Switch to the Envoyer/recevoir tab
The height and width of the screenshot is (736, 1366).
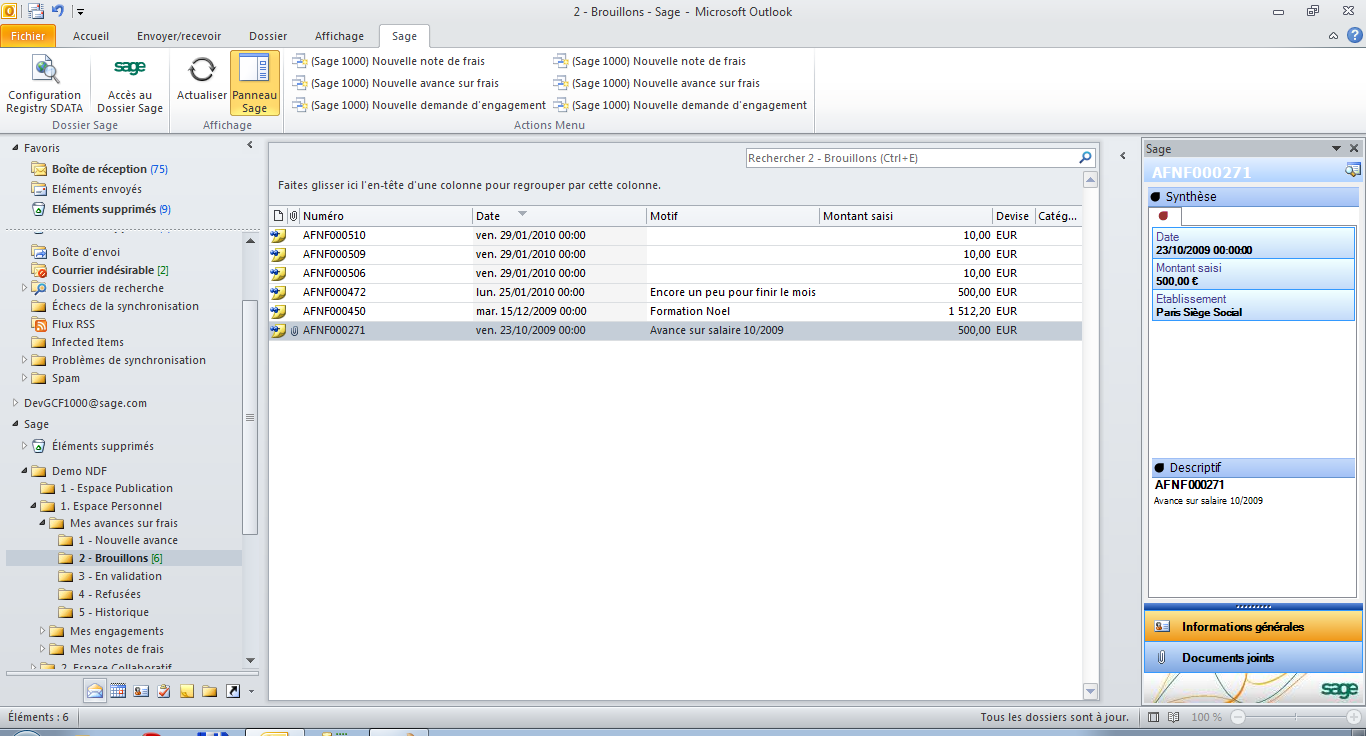click(x=179, y=36)
